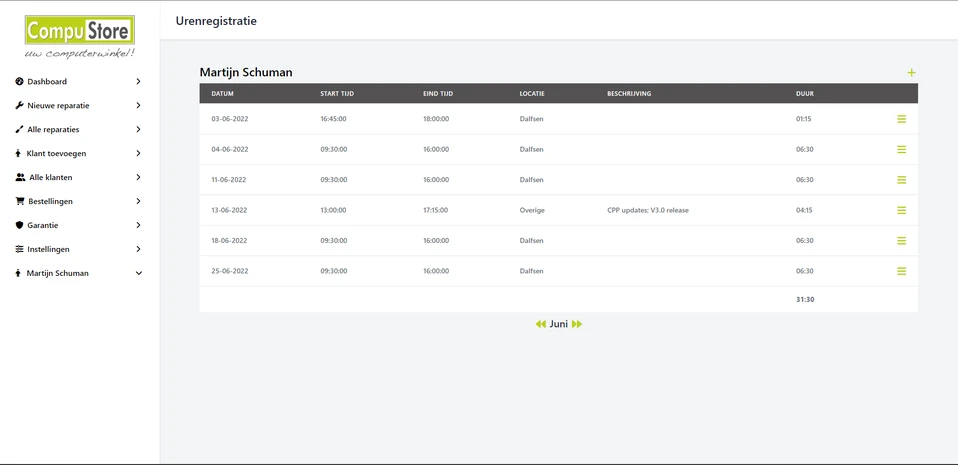The image size is (958, 465).
Task: Click the brush icon beside Alle reparaties
Action: (19, 130)
